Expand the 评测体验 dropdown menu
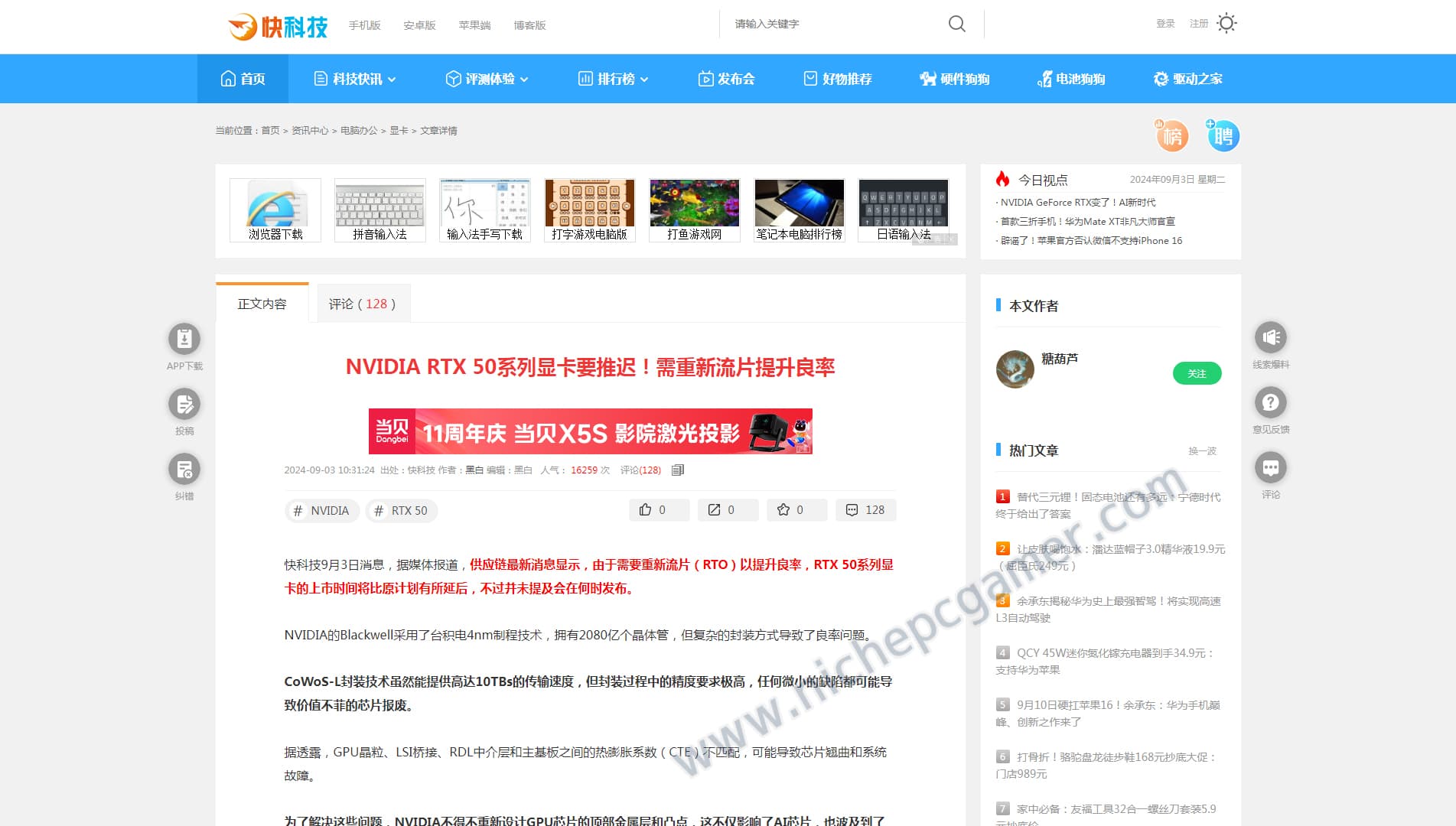The width and height of the screenshot is (1456, 826). (487, 79)
